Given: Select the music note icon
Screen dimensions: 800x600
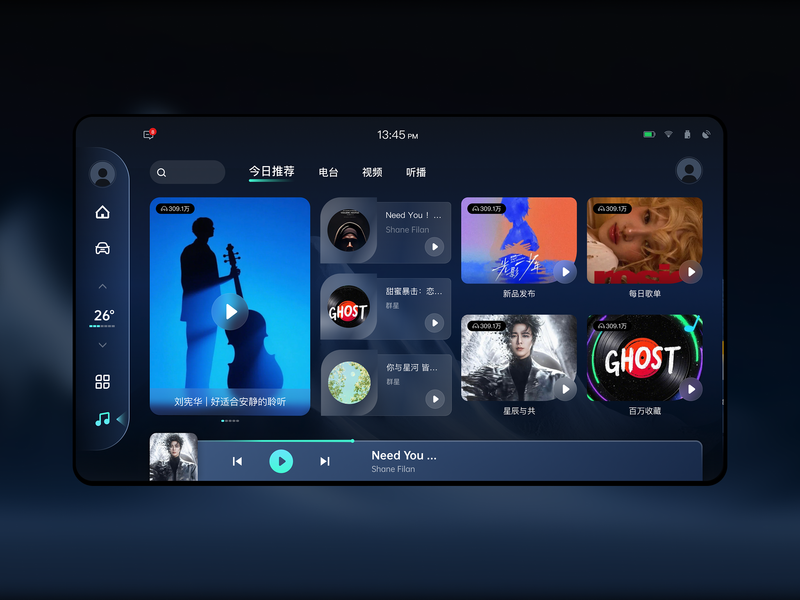Looking at the screenshot, I should [x=103, y=419].
